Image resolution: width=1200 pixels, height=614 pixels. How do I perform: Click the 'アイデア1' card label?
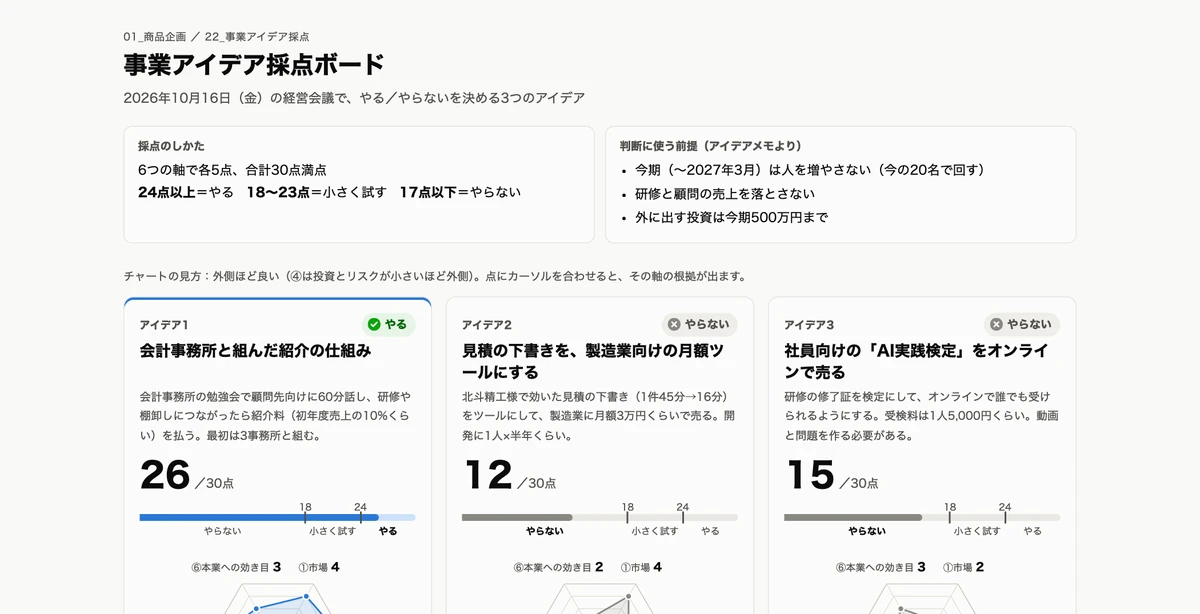164,325
